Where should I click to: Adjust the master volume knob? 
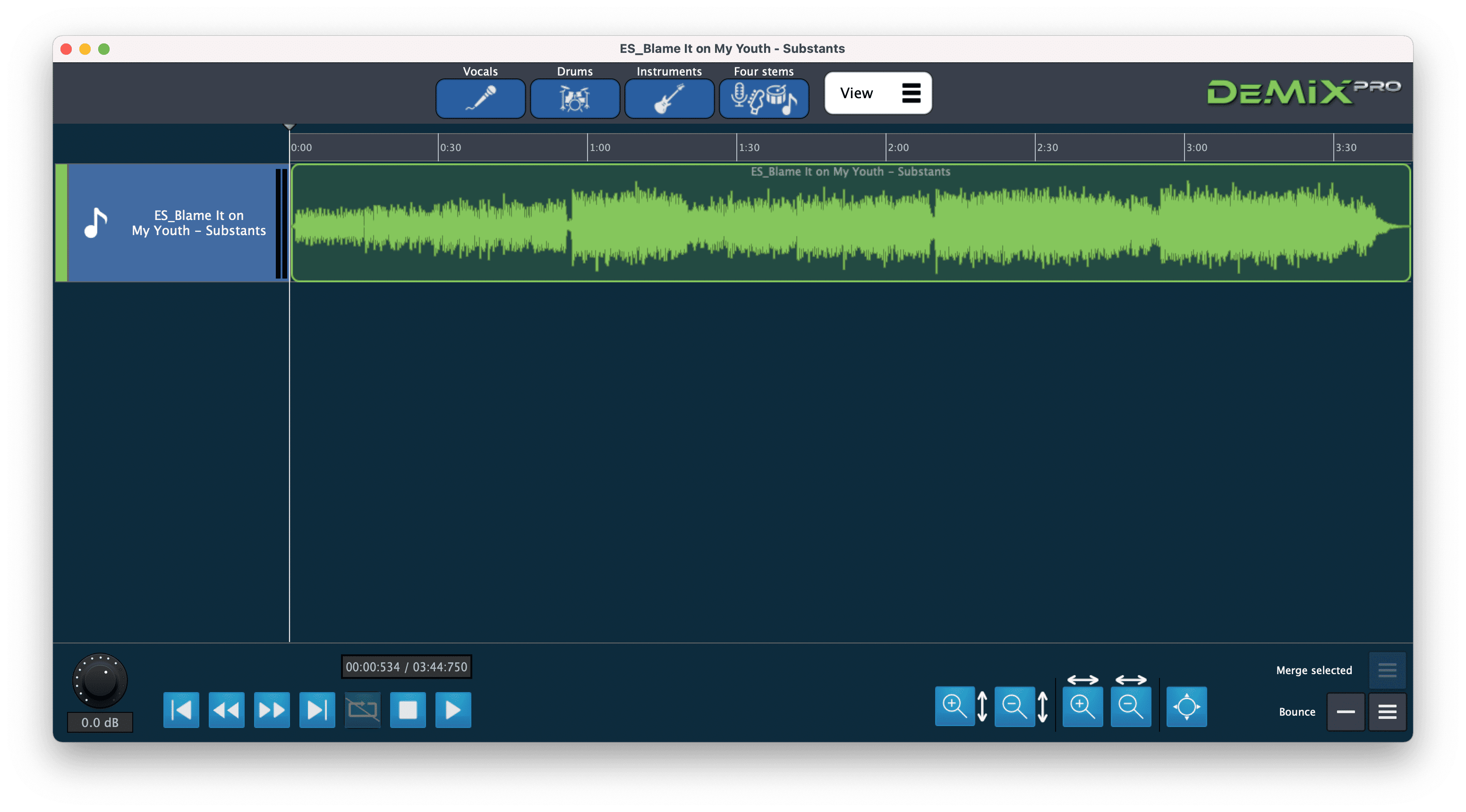tap(100, 681)
